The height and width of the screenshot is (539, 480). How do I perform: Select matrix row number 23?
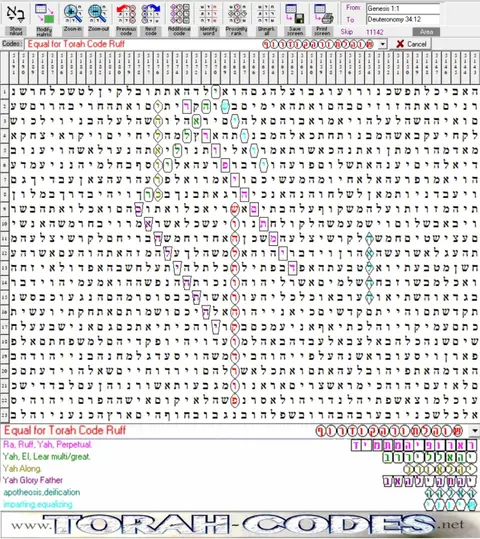click(4, 415)
